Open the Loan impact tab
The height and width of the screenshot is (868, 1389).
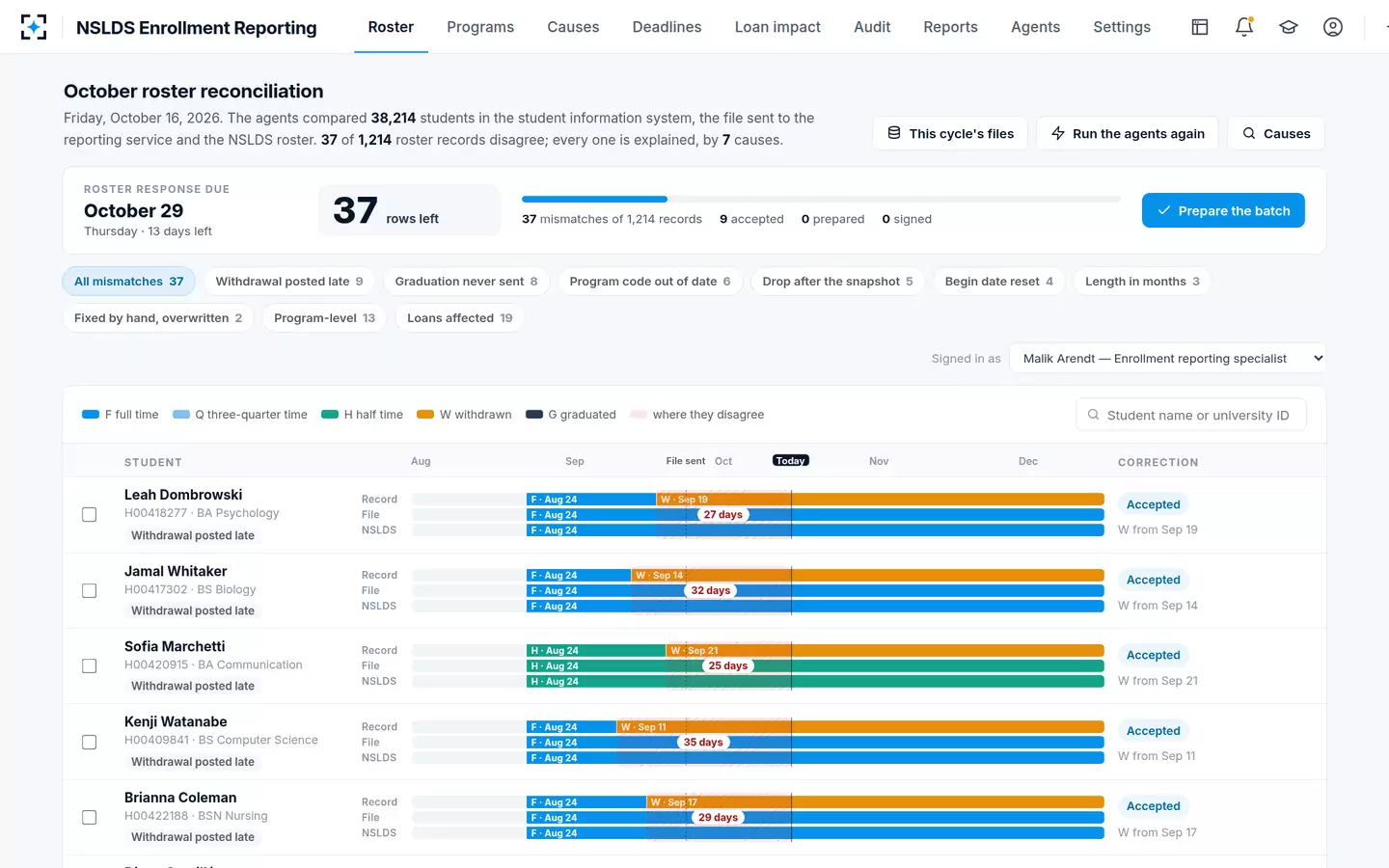[x=777, y=27]
